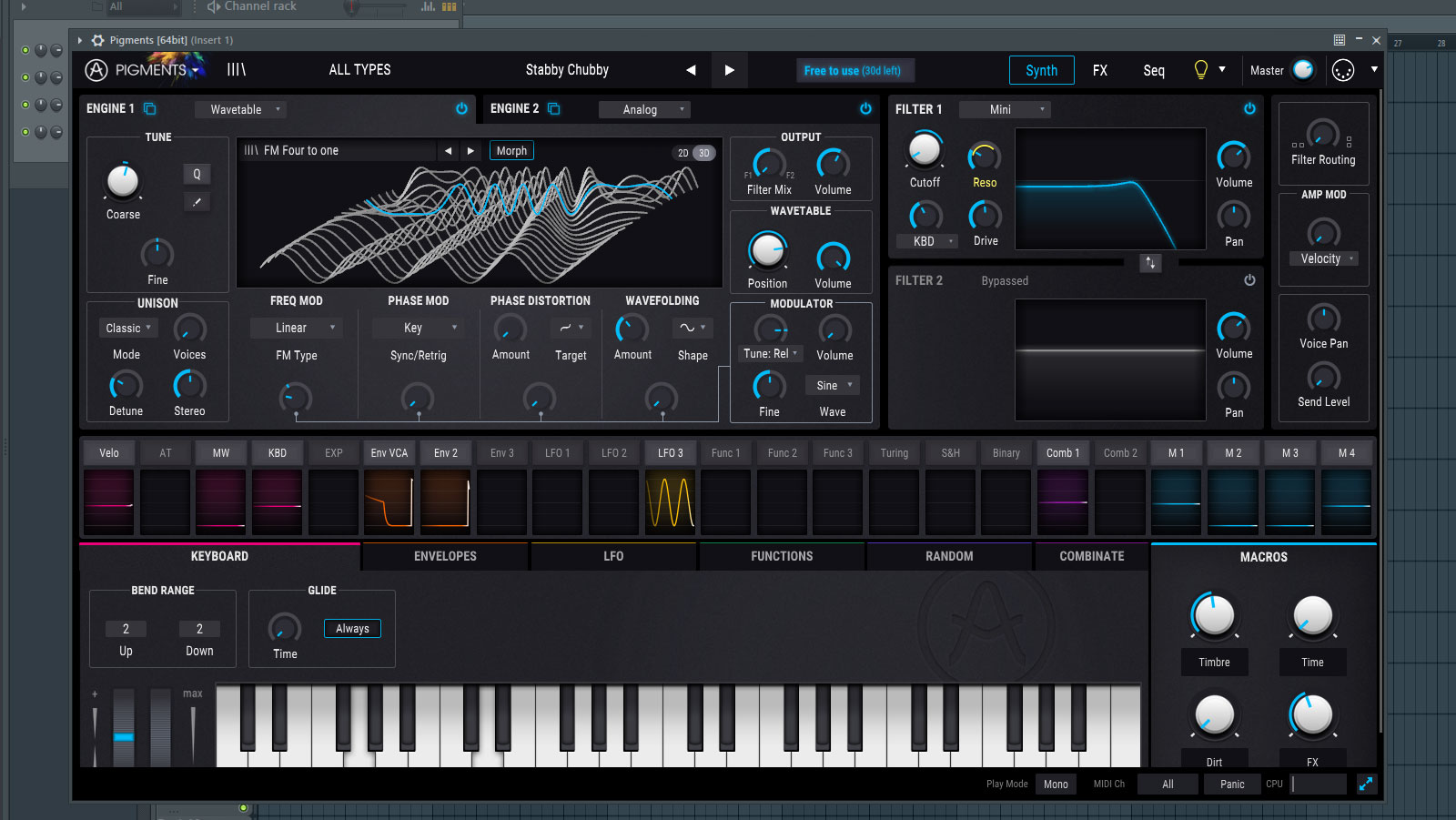Copy Engine 1 settings icon
This screenshot has width=1456, height=820.
[150, 108]
